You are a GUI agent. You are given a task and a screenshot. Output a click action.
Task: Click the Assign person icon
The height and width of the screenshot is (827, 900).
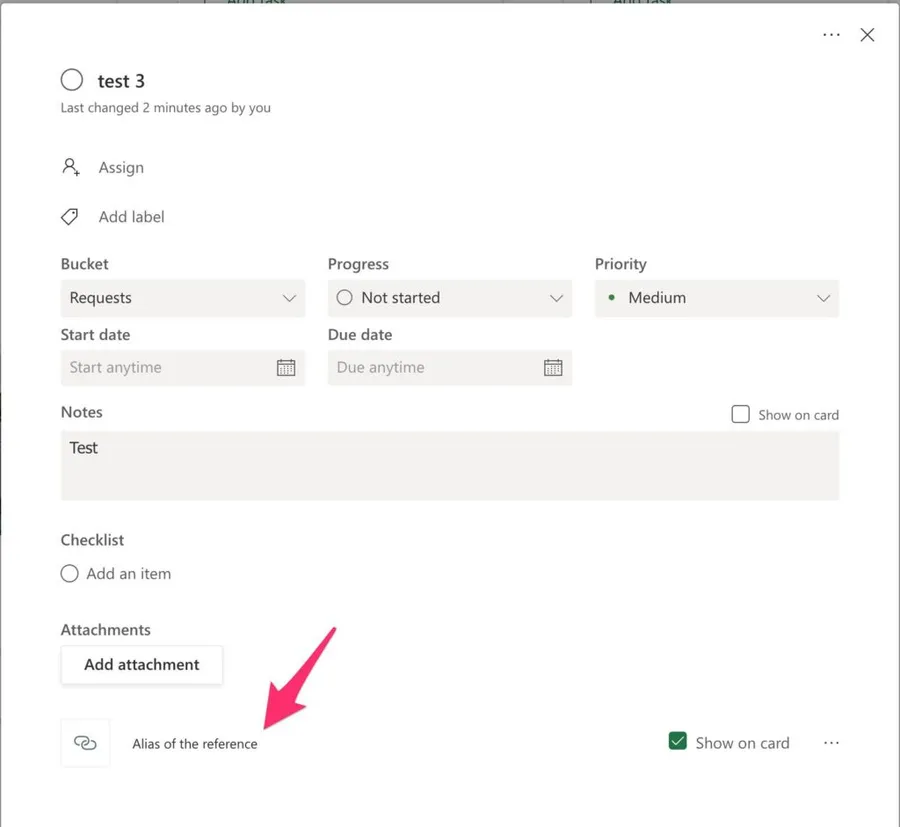click(71, 167)
